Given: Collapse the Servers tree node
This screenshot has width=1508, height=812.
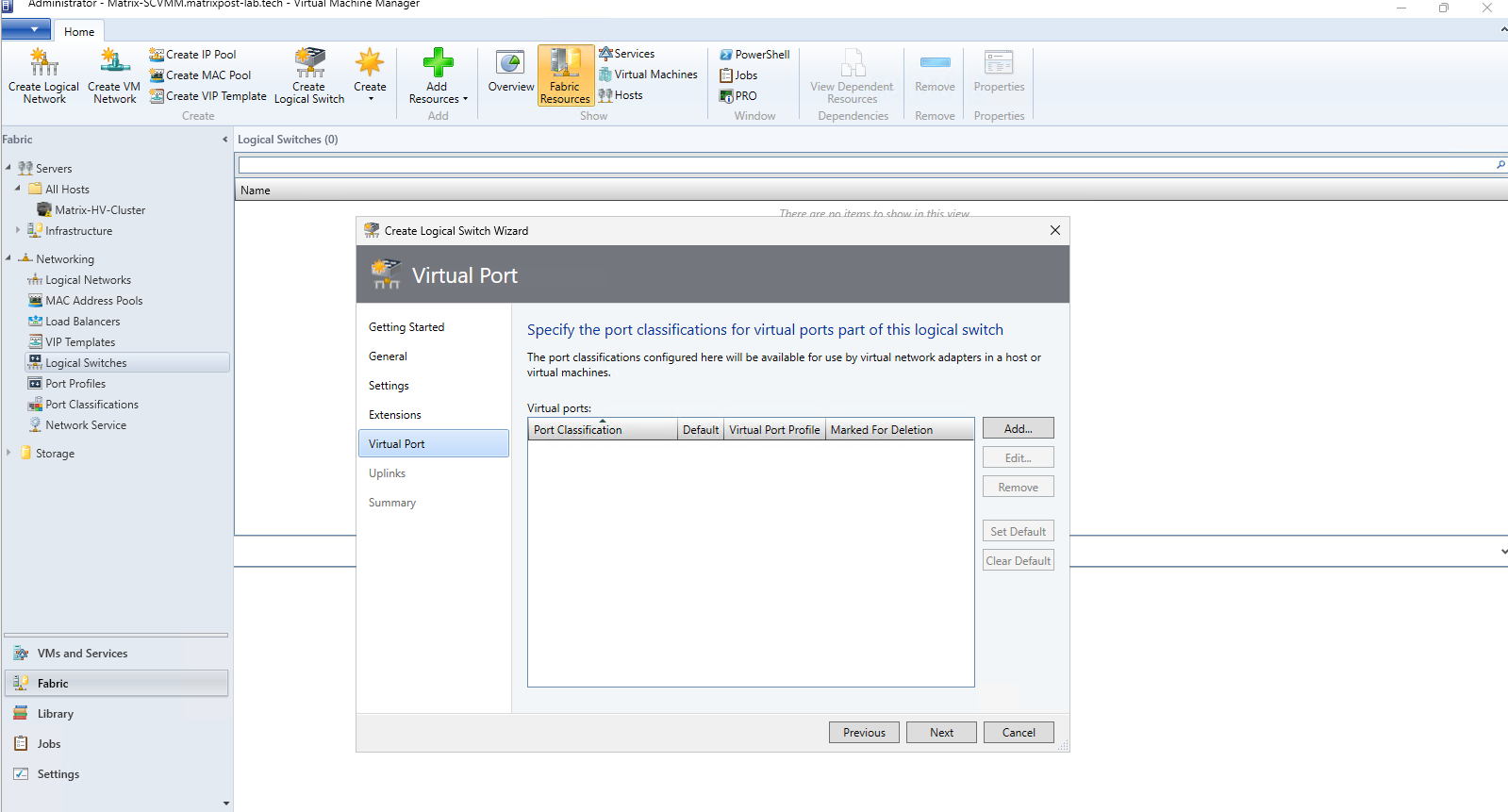Looking at the screenshot, I should 8,168.
